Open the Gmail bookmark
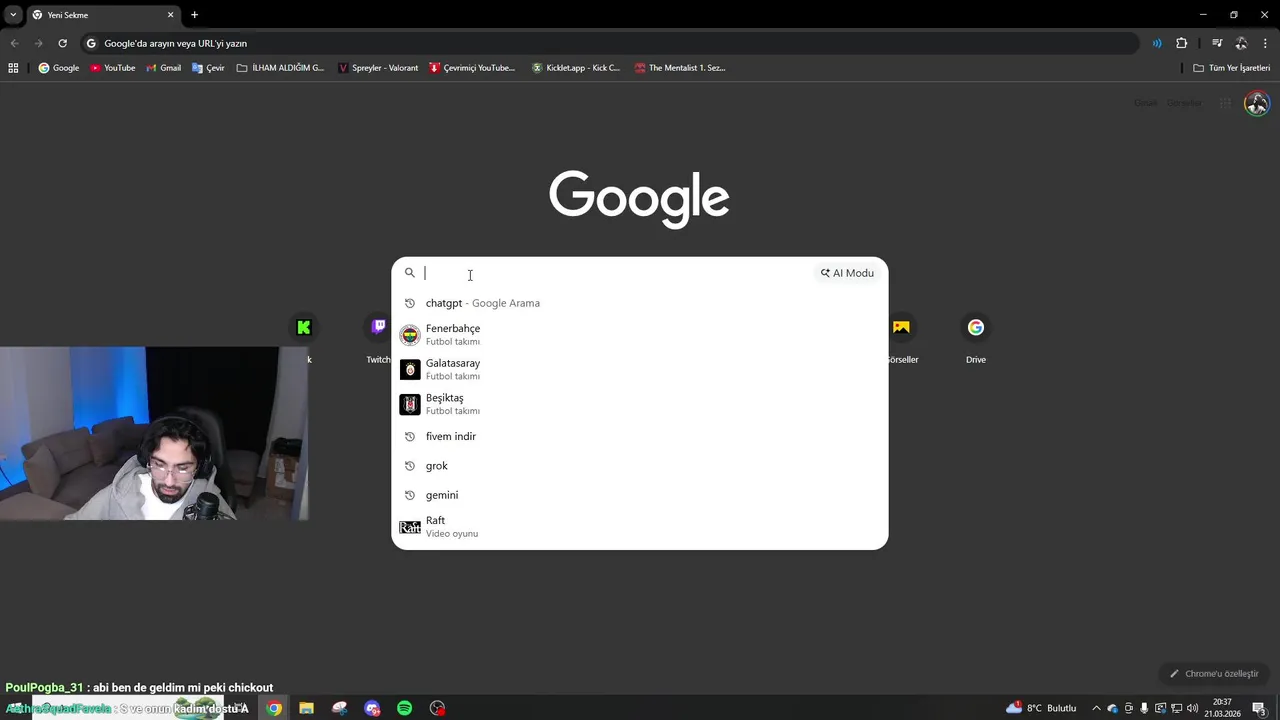The height and width of the screenshot is (720, 1280). tap(163, 68)
